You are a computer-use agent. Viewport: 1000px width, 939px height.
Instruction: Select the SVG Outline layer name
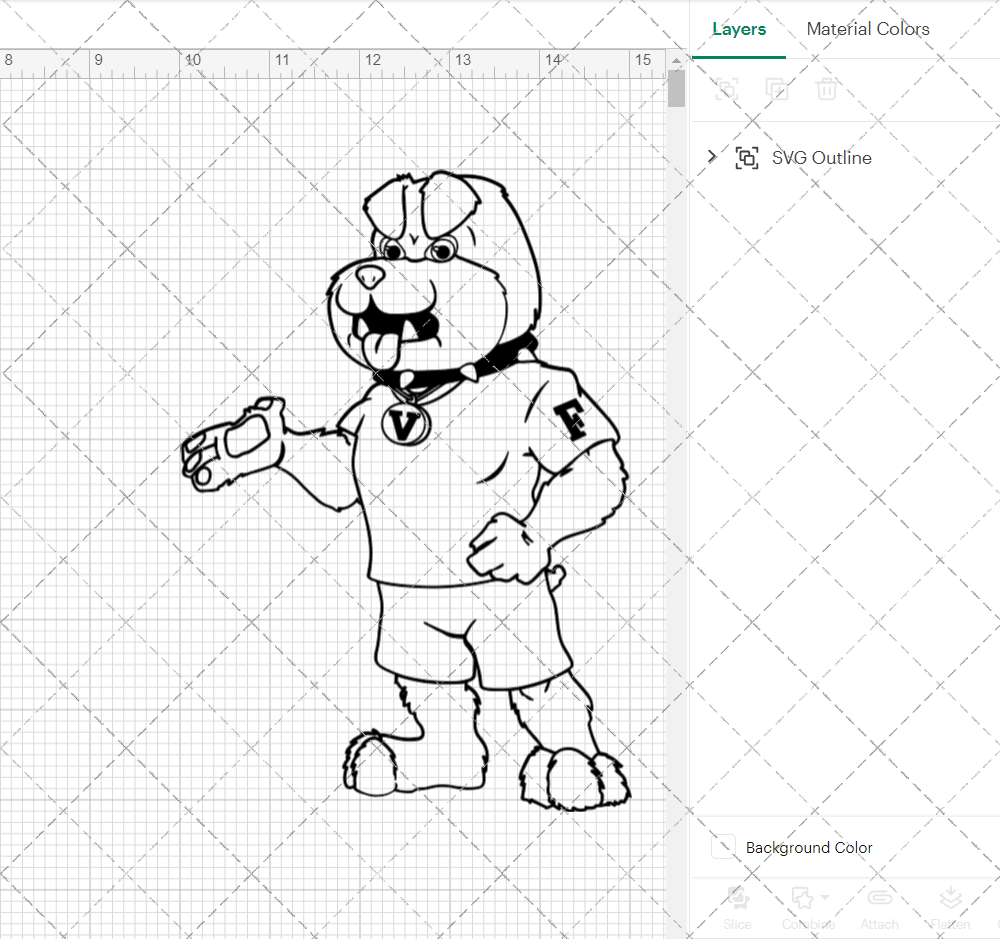coord(821,158)
